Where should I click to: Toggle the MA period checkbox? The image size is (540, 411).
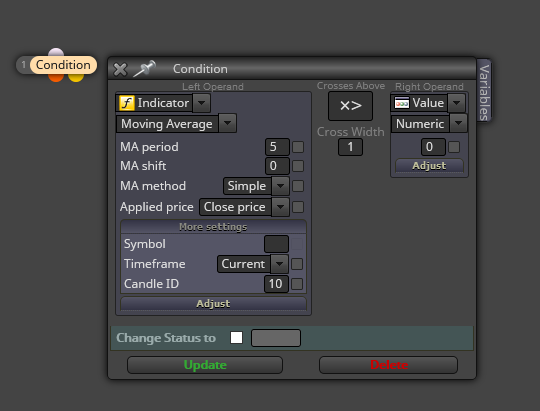point(298,147)
